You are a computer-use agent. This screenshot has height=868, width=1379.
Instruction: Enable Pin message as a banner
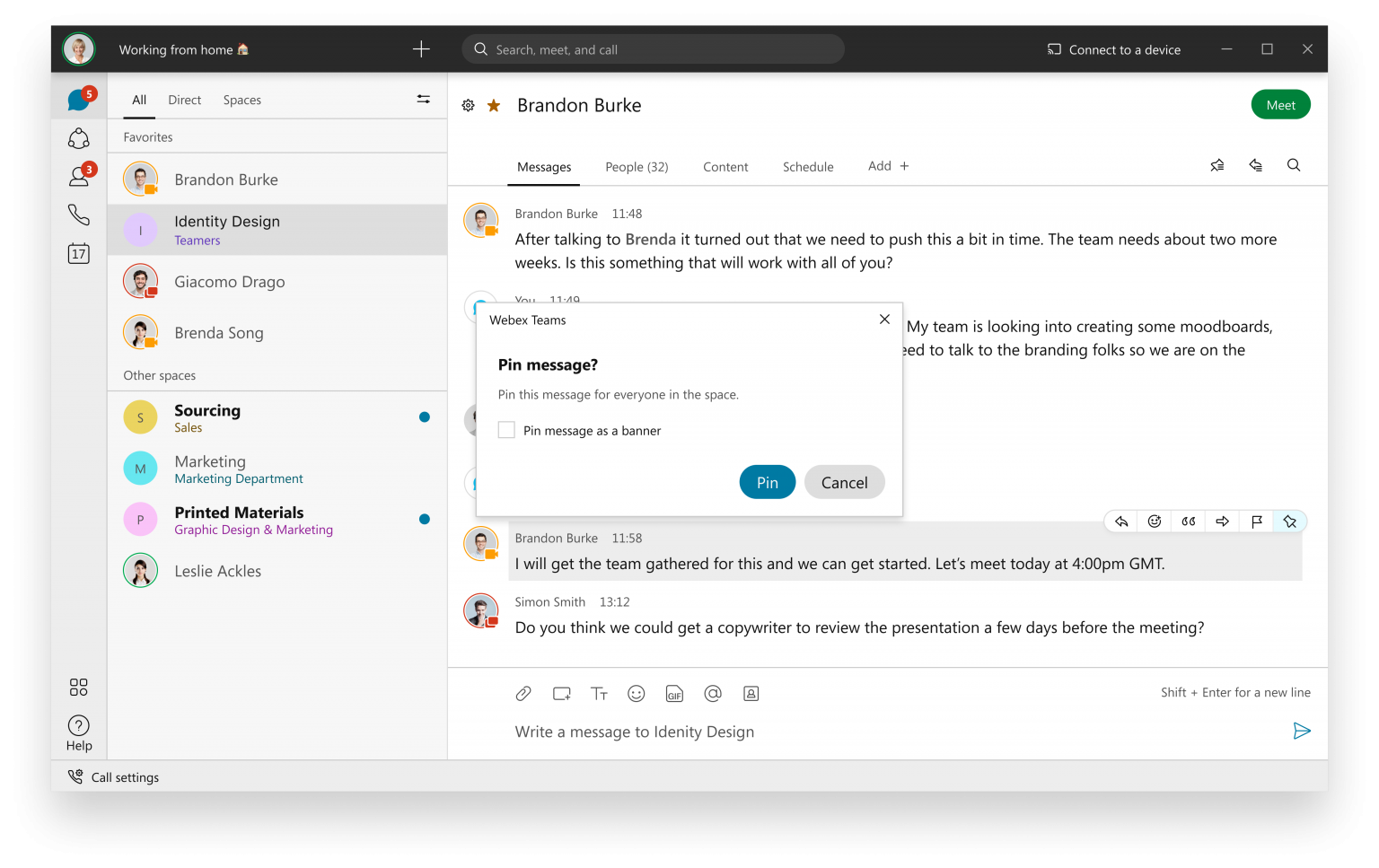[506, 429]
